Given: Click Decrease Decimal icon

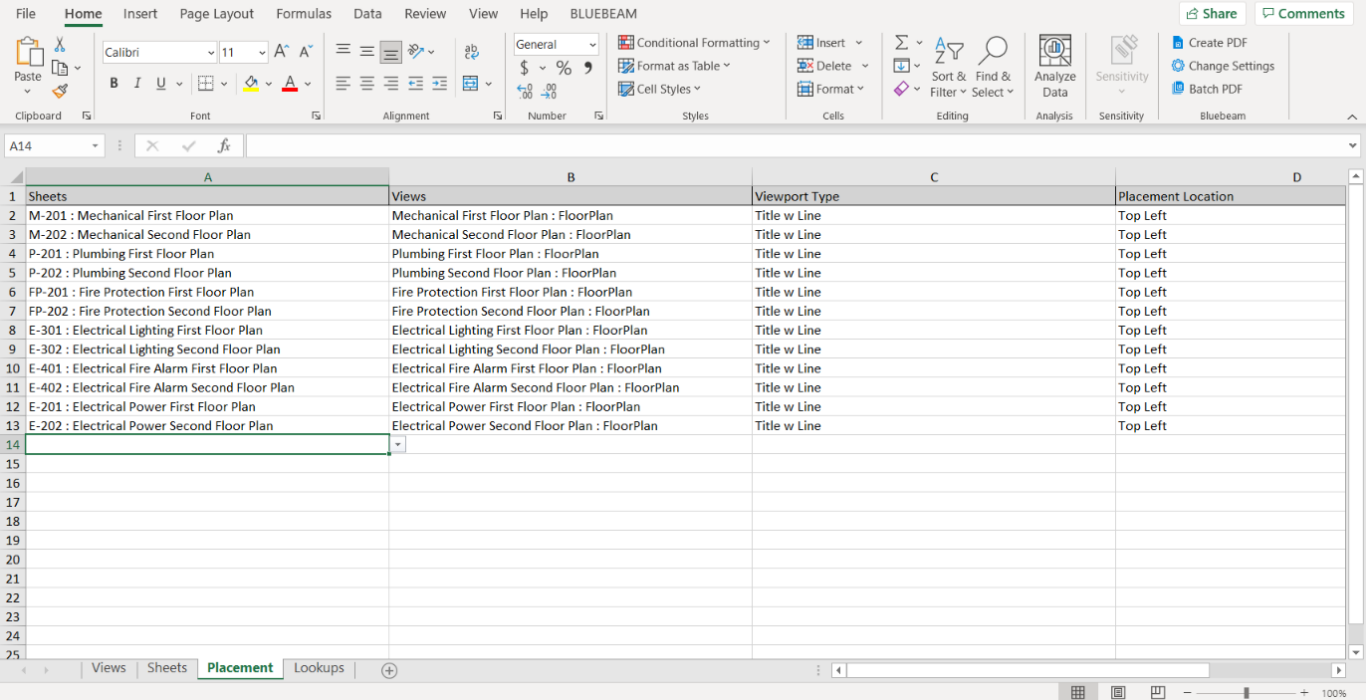Looking at the screenshot, I should pyautogui.click(x=548, y=91).
